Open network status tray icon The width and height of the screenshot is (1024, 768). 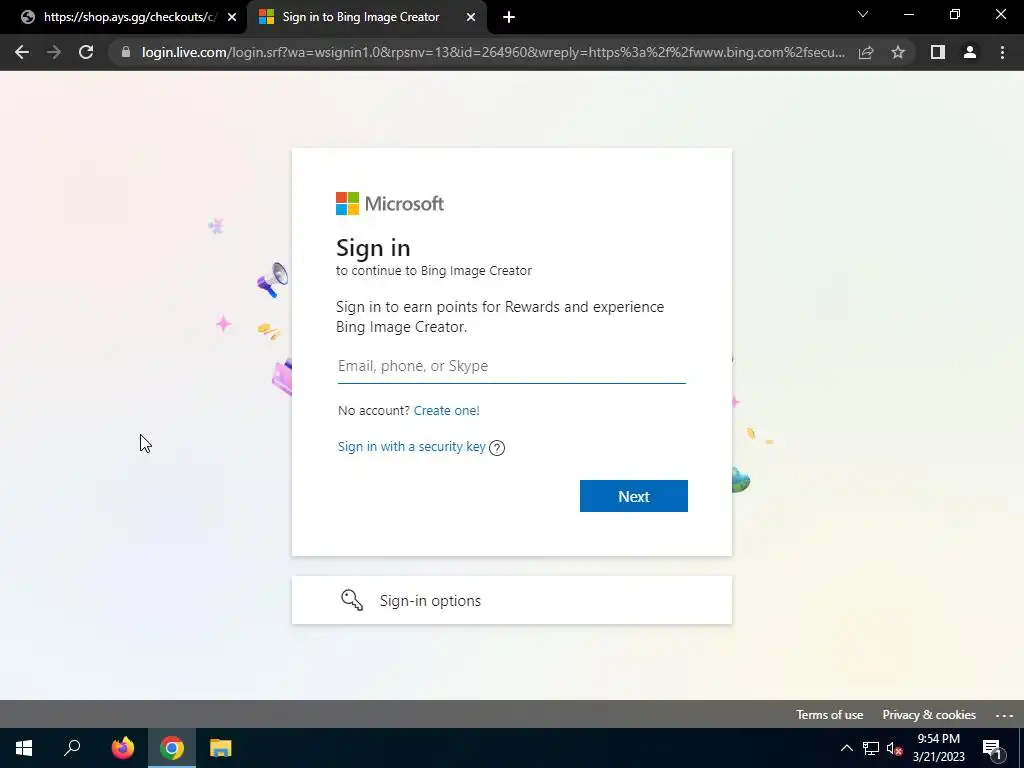(x=871, y=748)
